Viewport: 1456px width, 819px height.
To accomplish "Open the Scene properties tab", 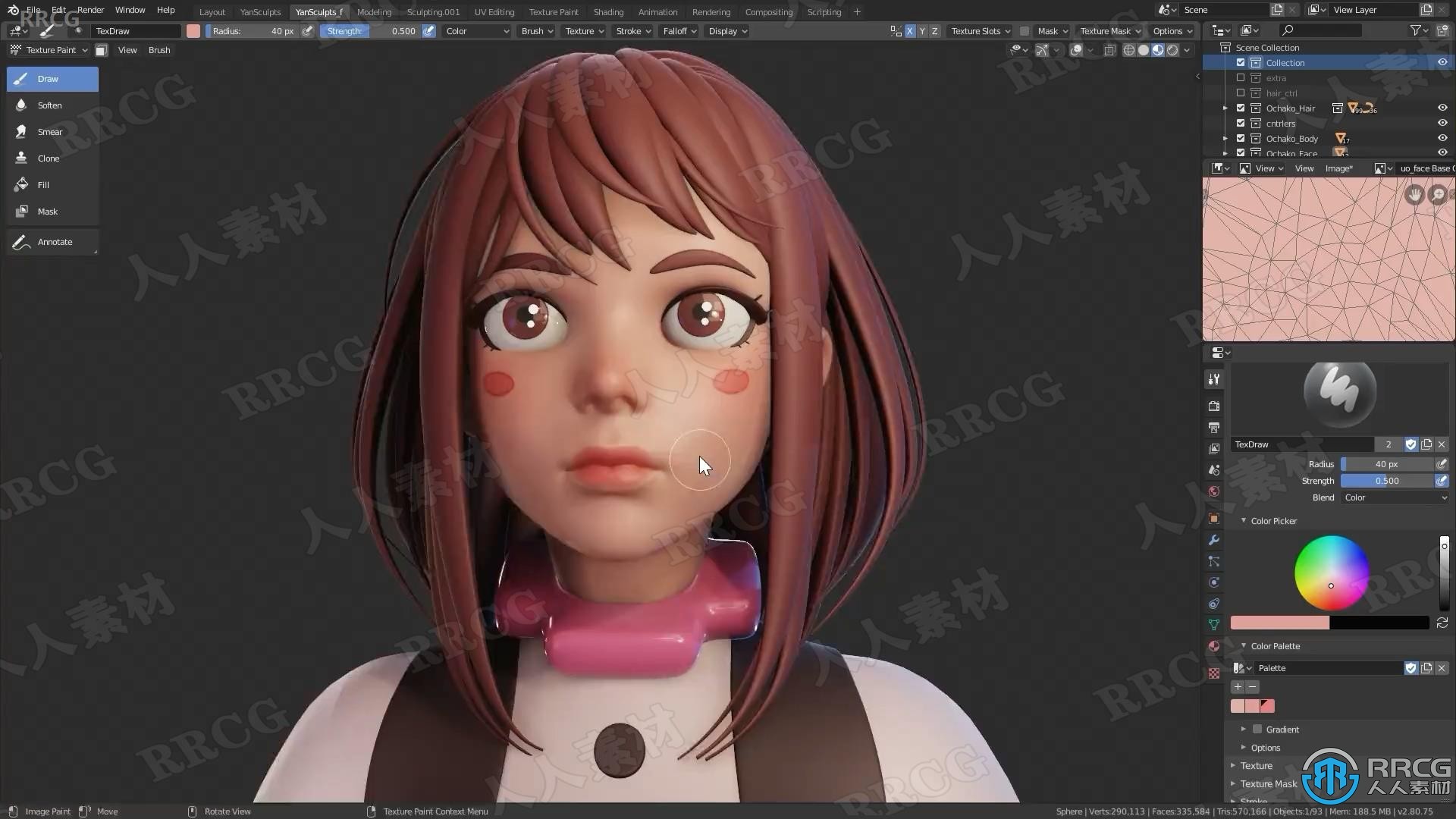I will (1214, 470).
